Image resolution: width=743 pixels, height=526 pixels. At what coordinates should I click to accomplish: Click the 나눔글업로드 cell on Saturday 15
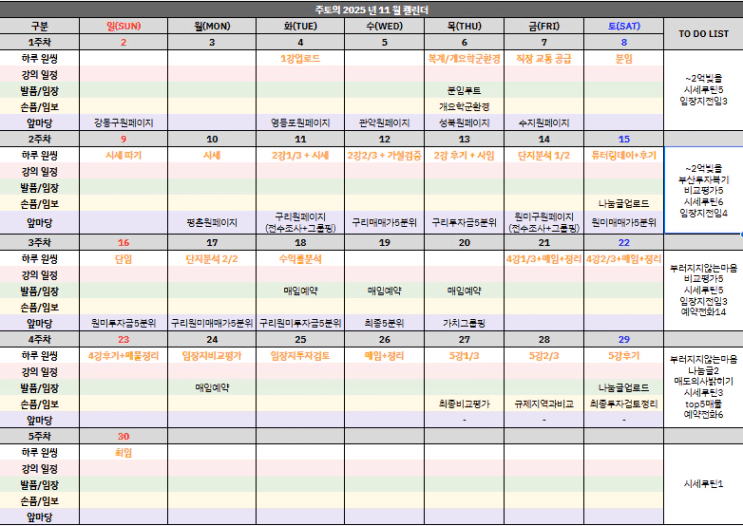point(624,203)
